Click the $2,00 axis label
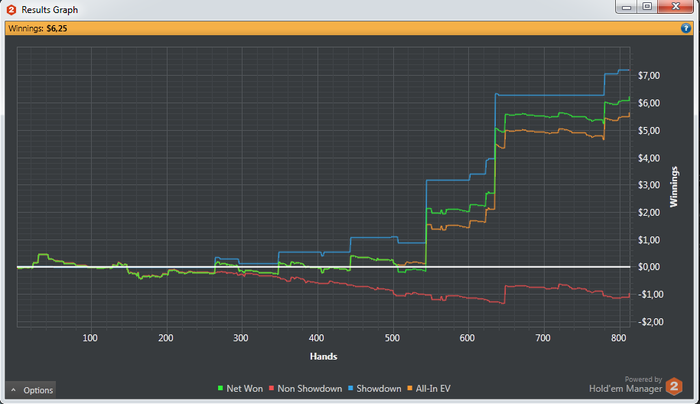The image size is (700, 404). 649,212
